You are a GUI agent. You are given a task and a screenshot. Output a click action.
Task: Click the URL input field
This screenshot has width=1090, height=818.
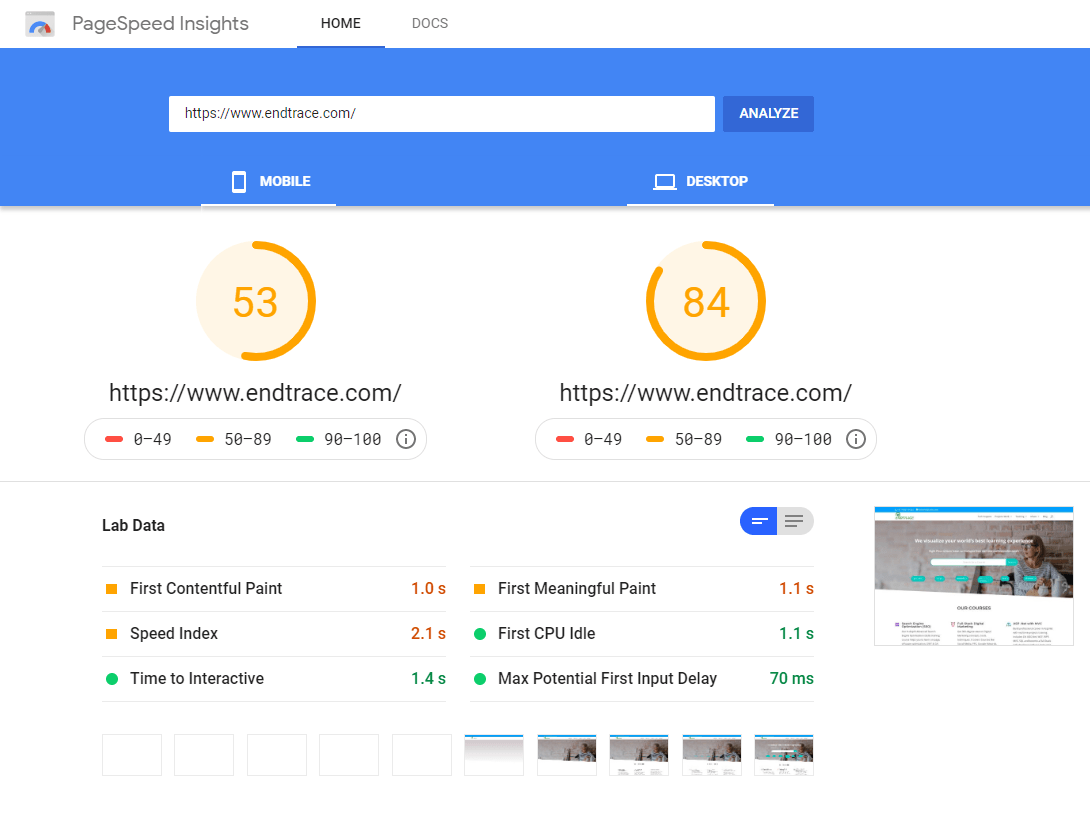tap(441, 113)
